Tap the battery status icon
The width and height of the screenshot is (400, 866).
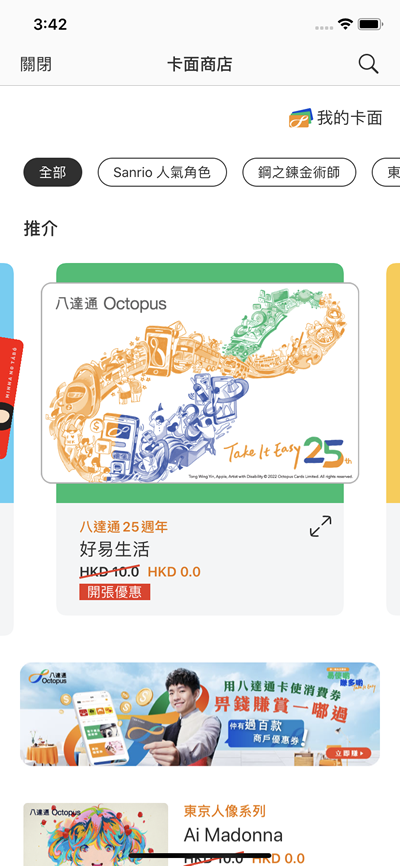tap(370, 24)
